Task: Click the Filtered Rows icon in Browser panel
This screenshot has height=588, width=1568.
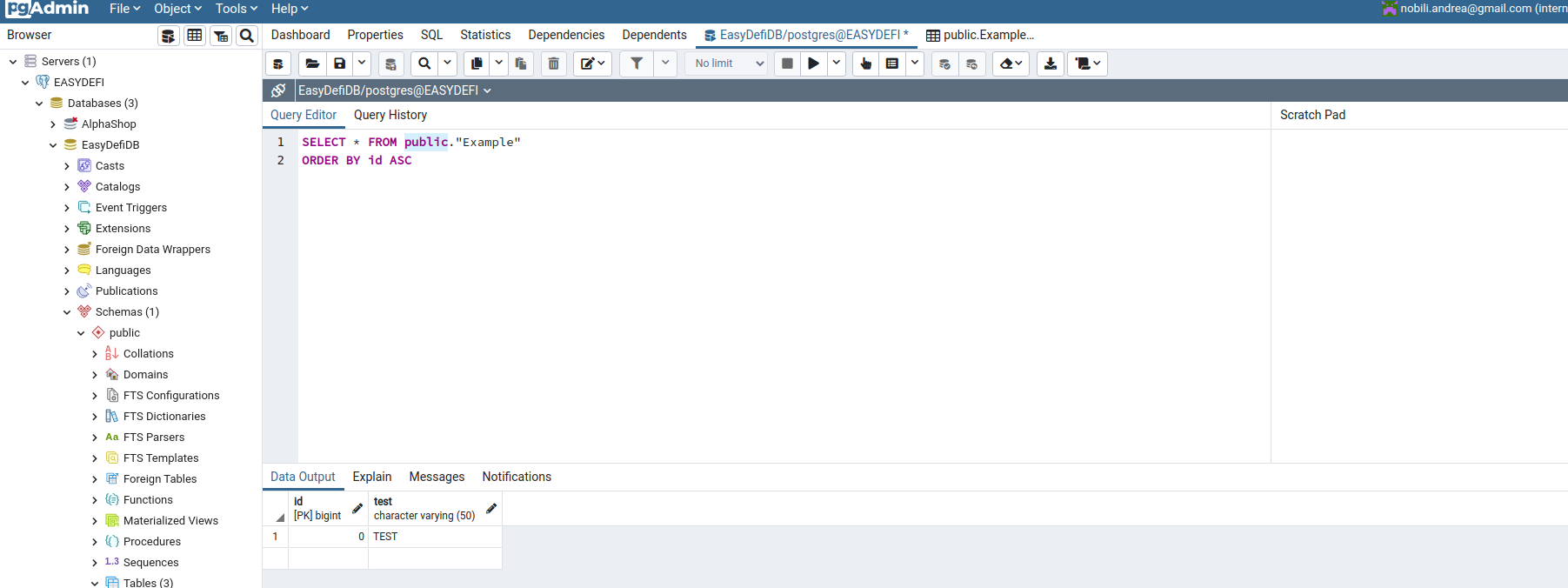Action: pos(221,36)
